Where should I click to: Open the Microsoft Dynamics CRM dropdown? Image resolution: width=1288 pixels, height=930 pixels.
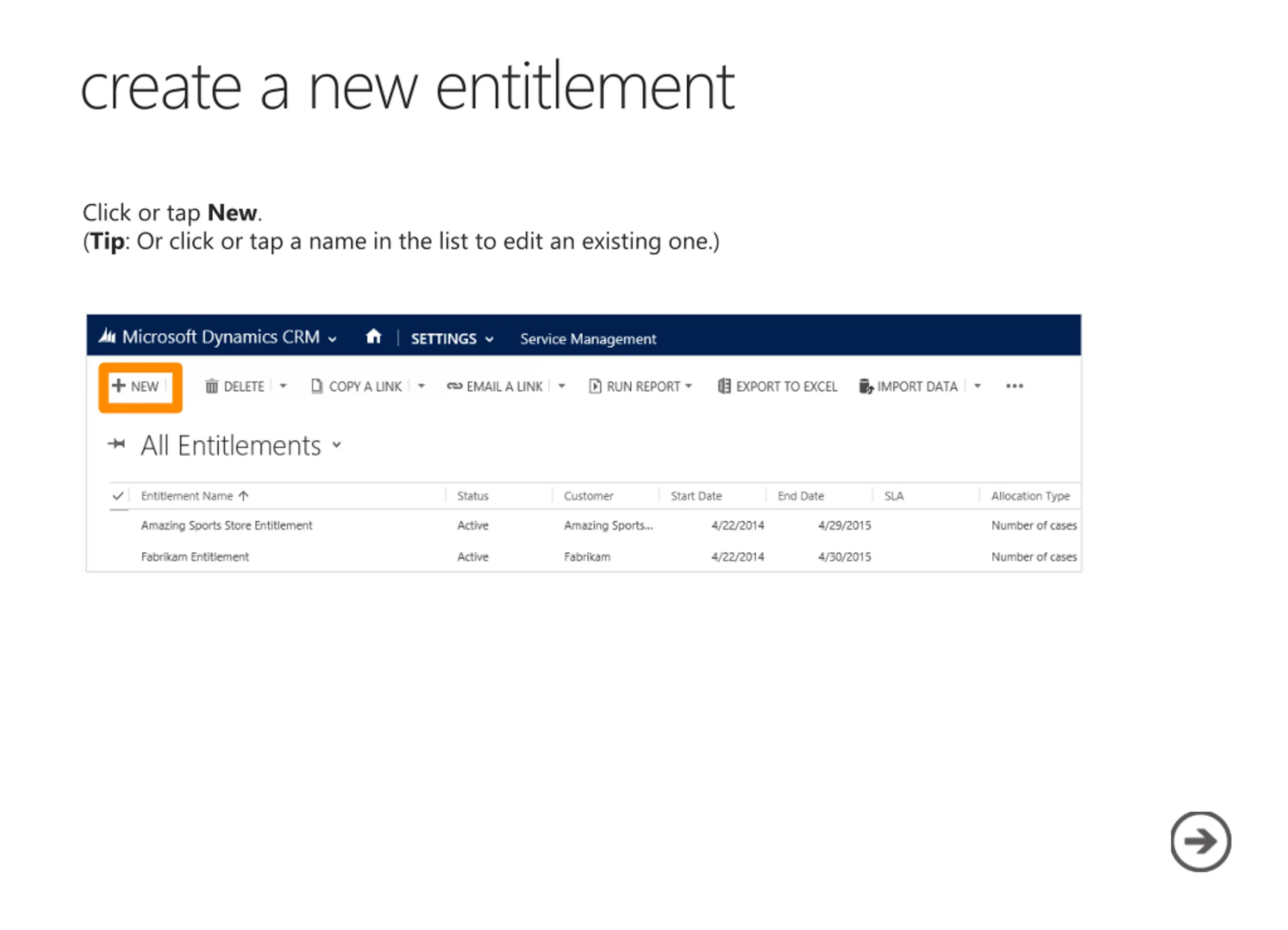click(333, 339)
